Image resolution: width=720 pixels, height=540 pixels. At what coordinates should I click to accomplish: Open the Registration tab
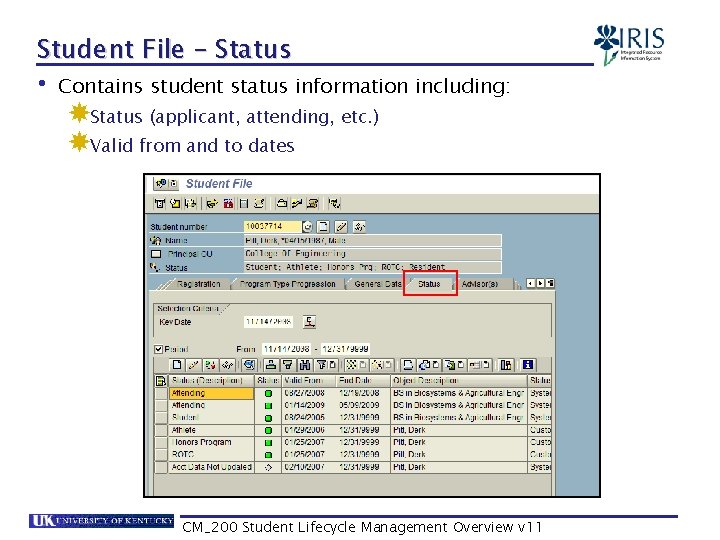[x=198, y=284]
